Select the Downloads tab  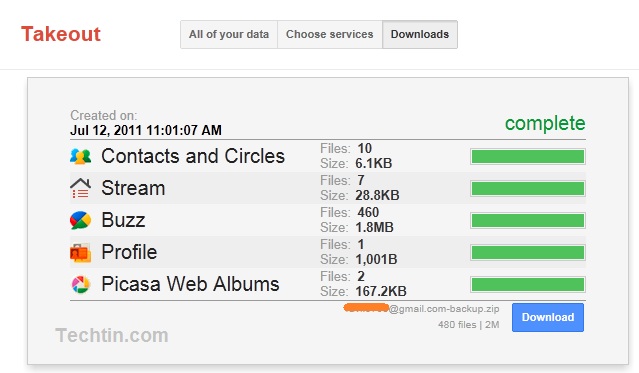coord(420,35)
